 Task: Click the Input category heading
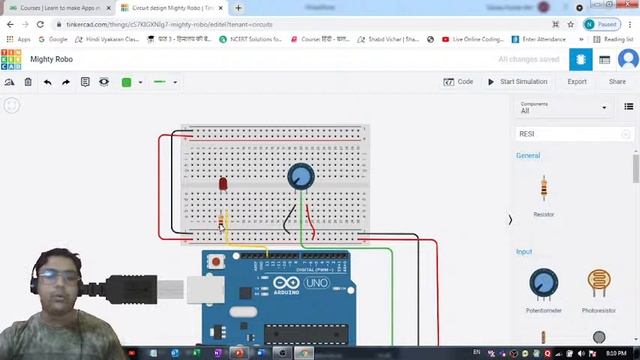point(524,251)
